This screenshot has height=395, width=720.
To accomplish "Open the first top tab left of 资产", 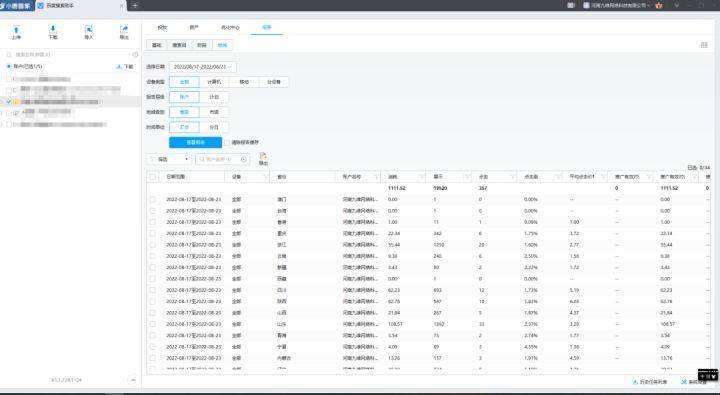I will (162, 28).
